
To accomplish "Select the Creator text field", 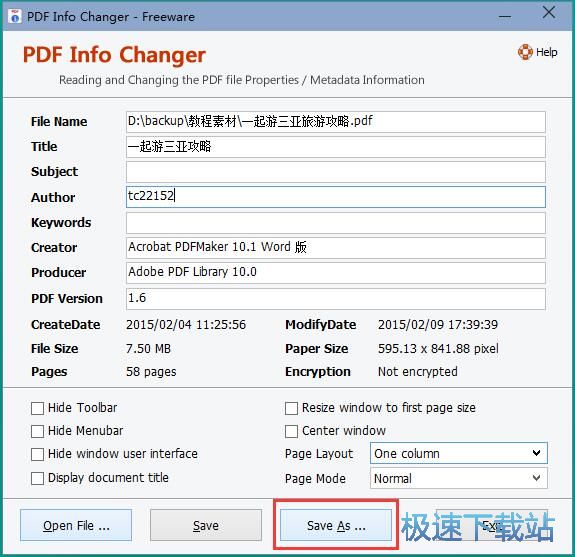I will tap(336, 248).
